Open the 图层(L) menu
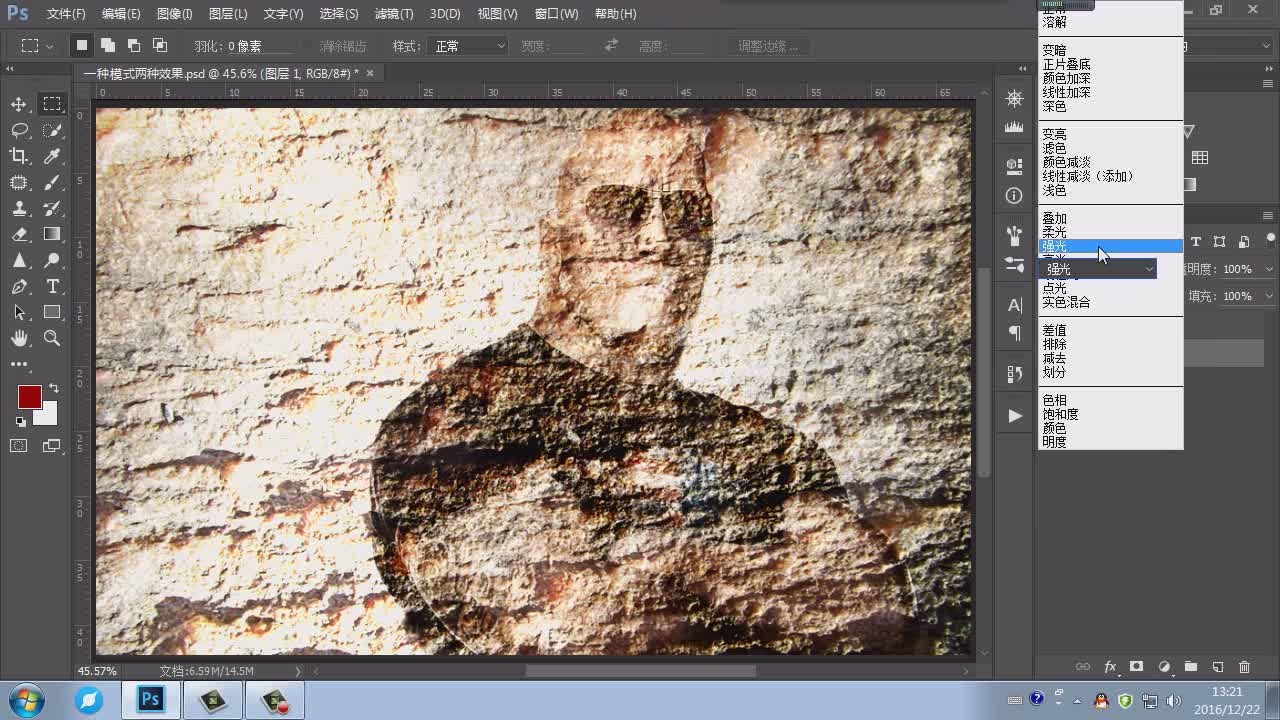The width and height of the screenshot is (1280, 720). click(228, 14)
